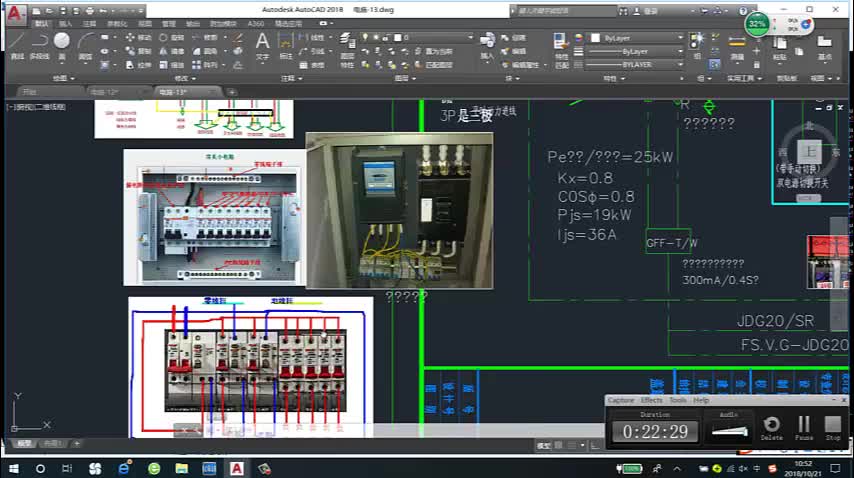Image resolution: width=854 pixels, height=478 pixels.
Task: Open the Default ribbon tab
Action: pyautogui.click(x=41, y=23)
